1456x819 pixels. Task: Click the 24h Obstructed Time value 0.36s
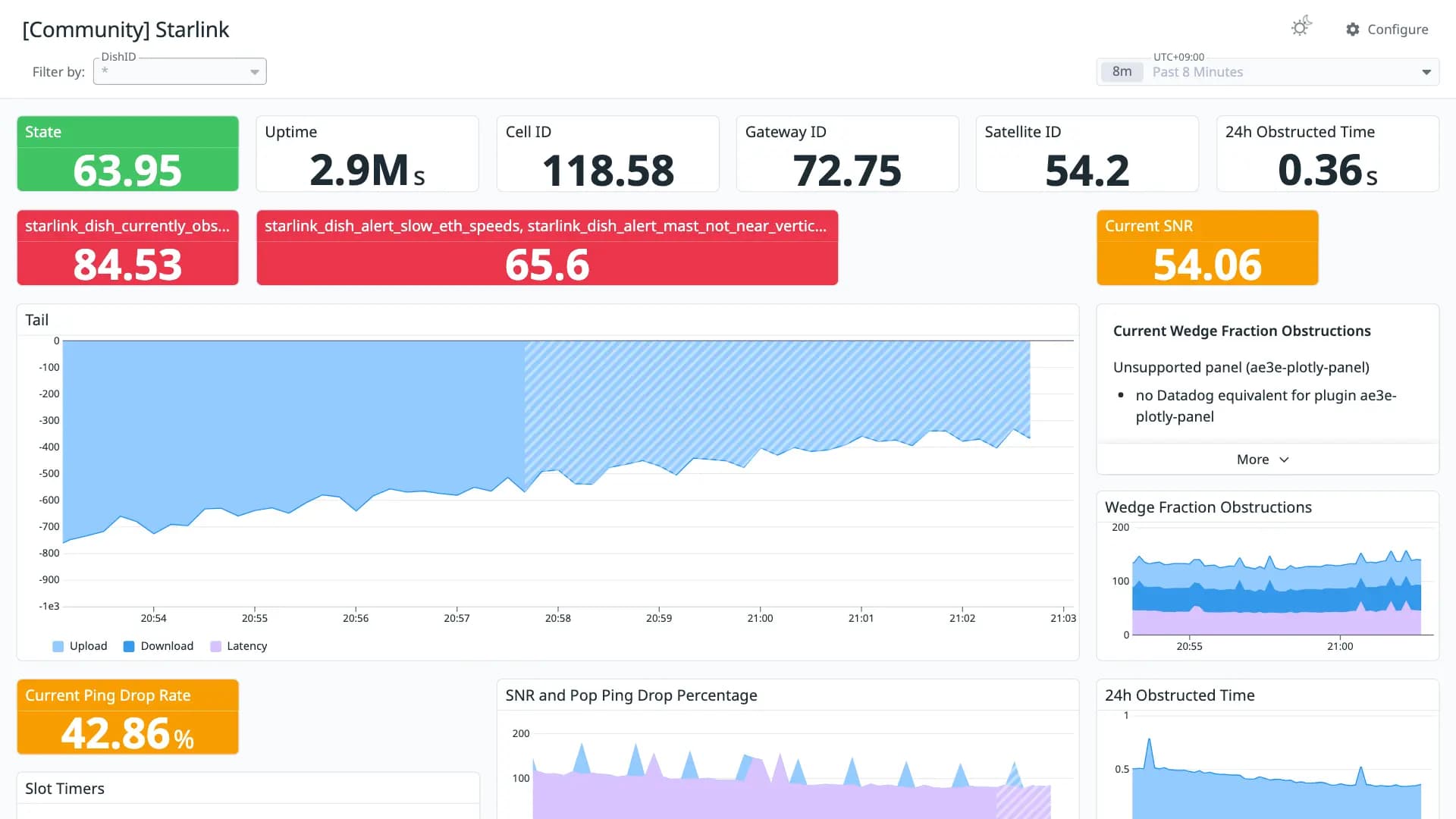pyautogui.click(x=1327, y=171)
